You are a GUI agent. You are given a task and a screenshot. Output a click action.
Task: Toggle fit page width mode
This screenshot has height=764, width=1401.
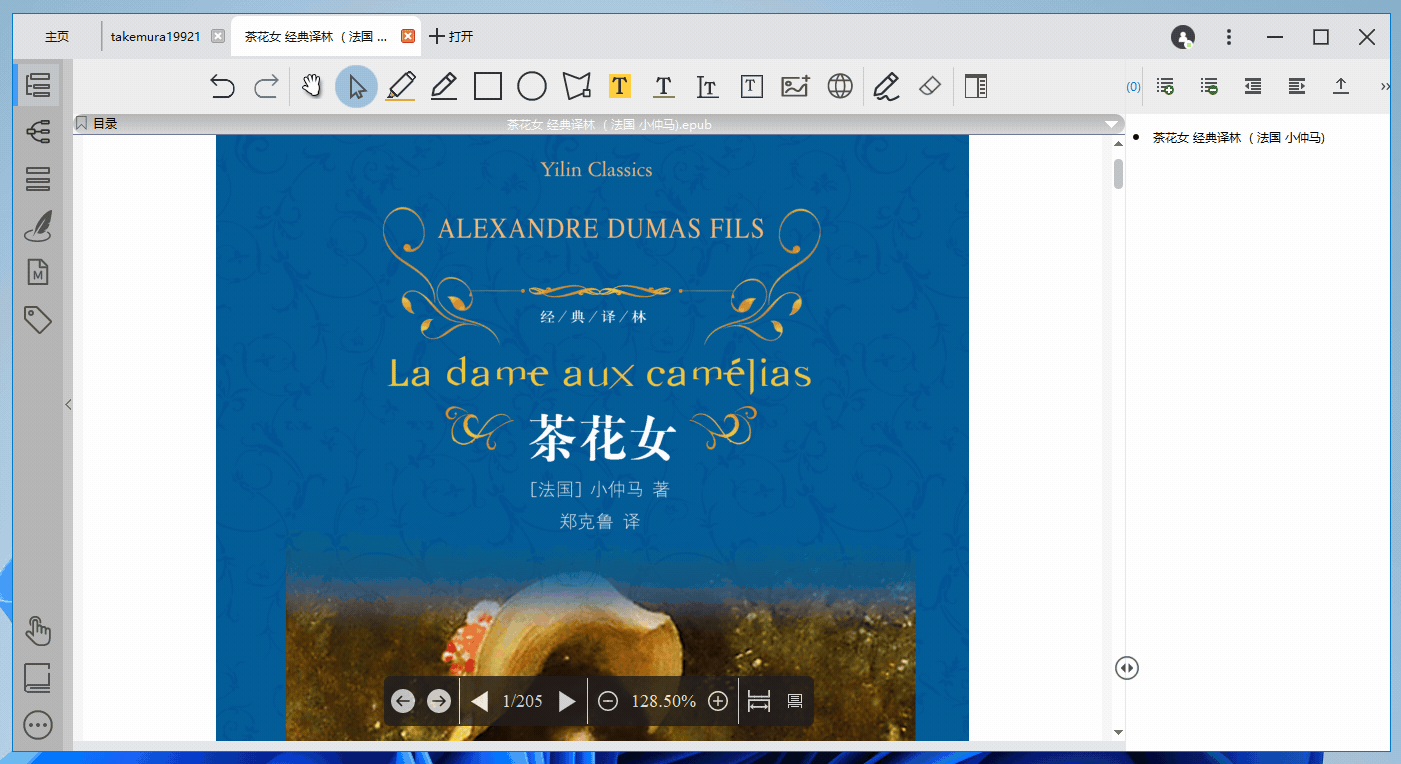(x=757, y=700)
